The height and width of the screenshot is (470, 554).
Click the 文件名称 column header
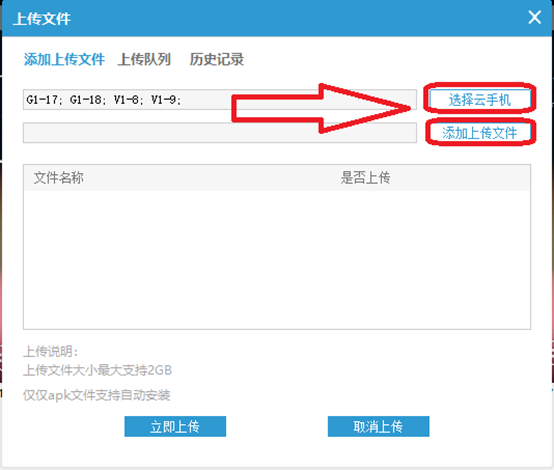[x=59, y=177]
